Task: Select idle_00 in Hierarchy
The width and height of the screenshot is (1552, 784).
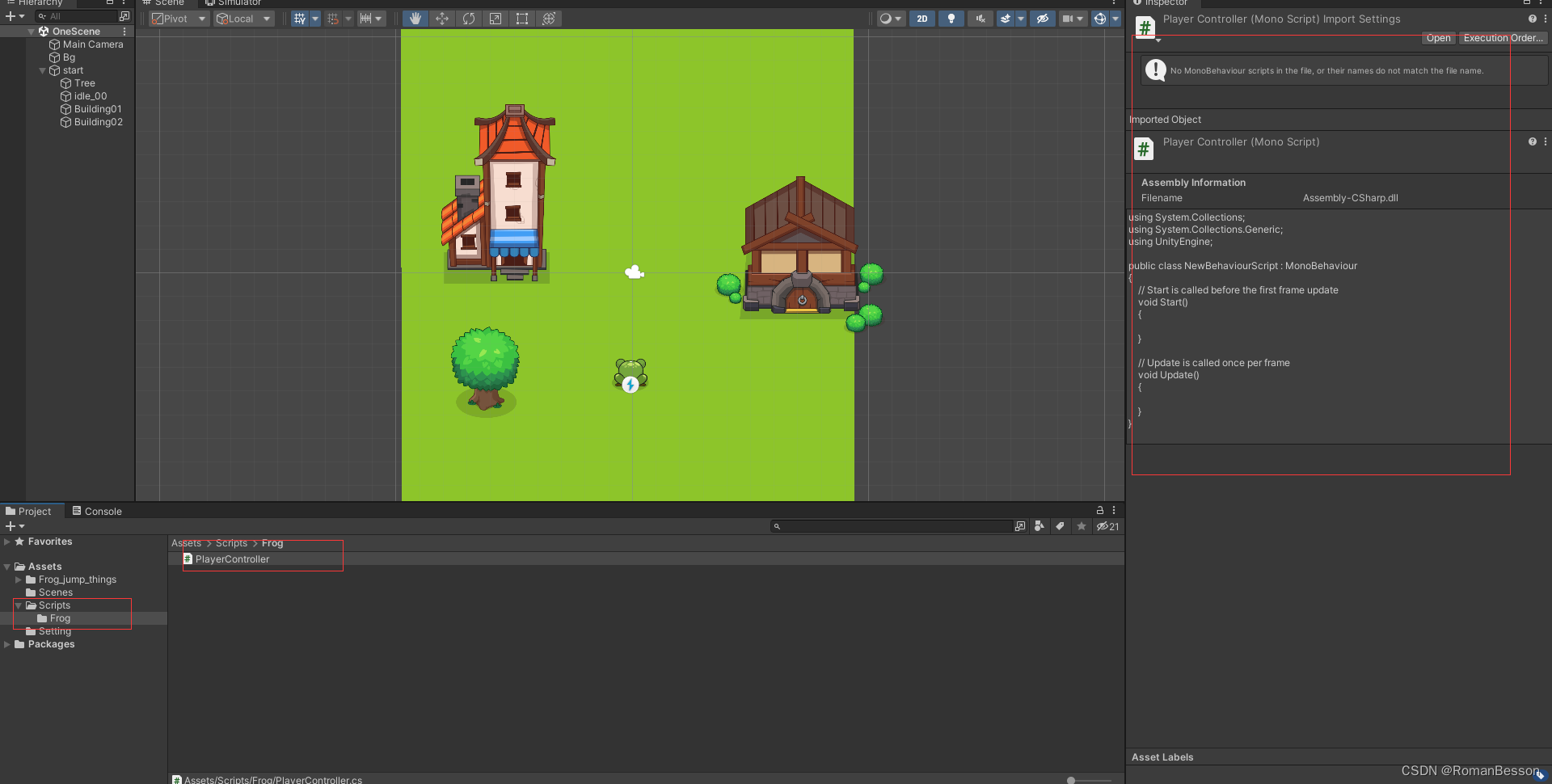Action: click(83, 96)
